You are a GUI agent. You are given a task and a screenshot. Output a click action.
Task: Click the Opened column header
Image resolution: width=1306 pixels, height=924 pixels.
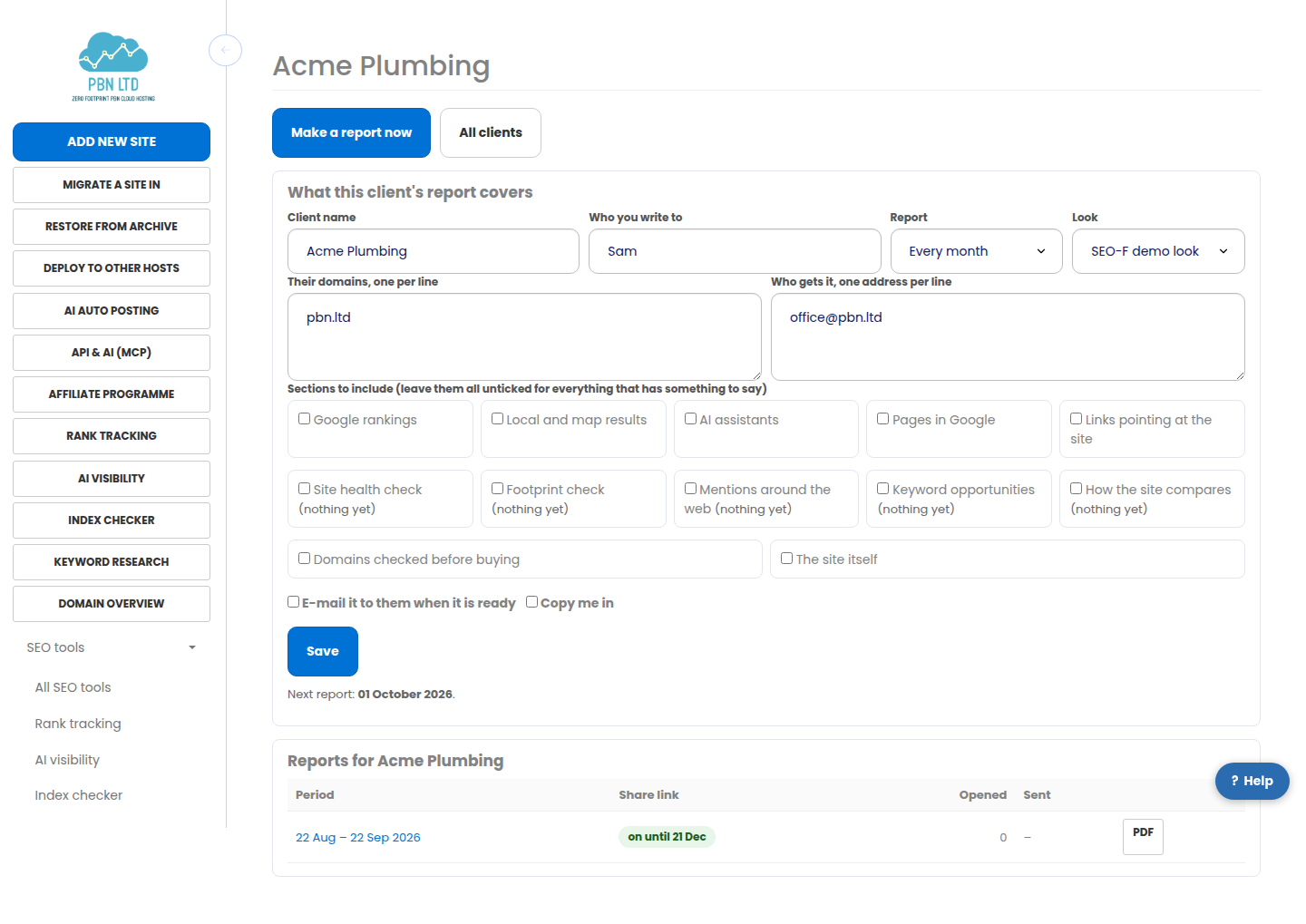click(x=983, y=795)
